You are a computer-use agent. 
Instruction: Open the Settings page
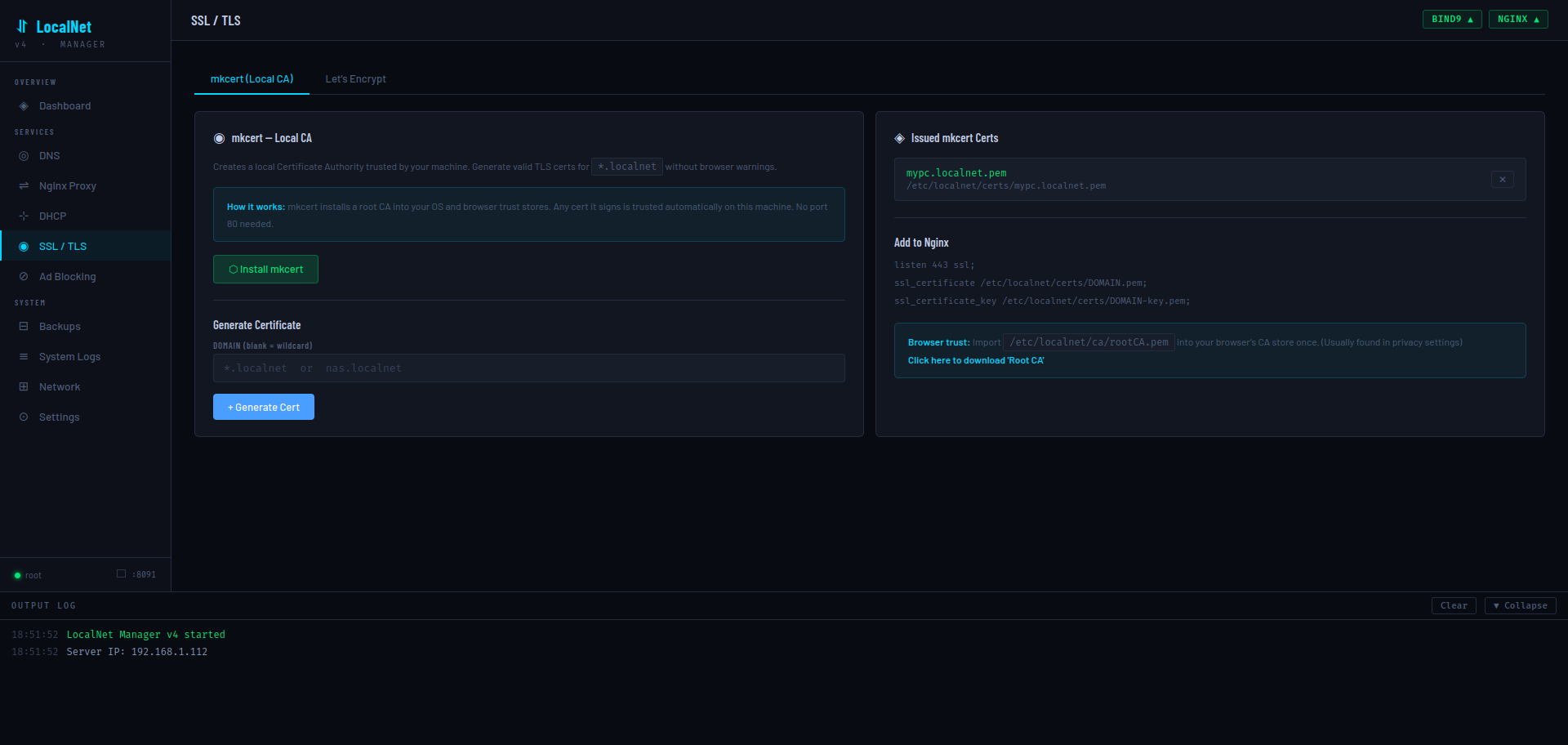(85, 417)
